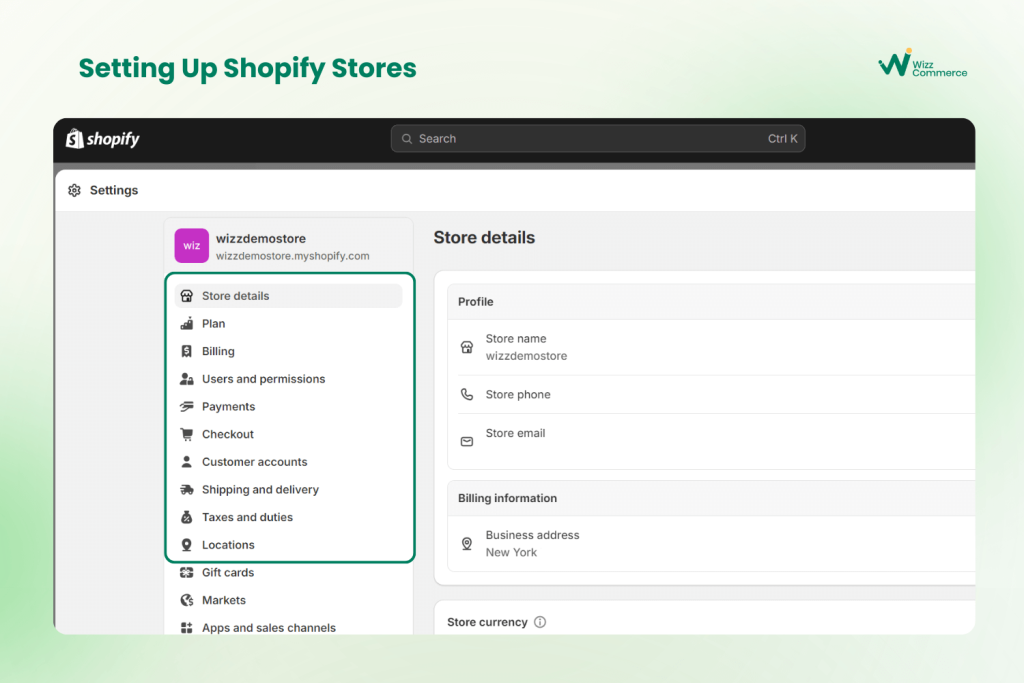Click the Settings page title
Viewport: 1024px width, 683px height.
click(114, 190)
